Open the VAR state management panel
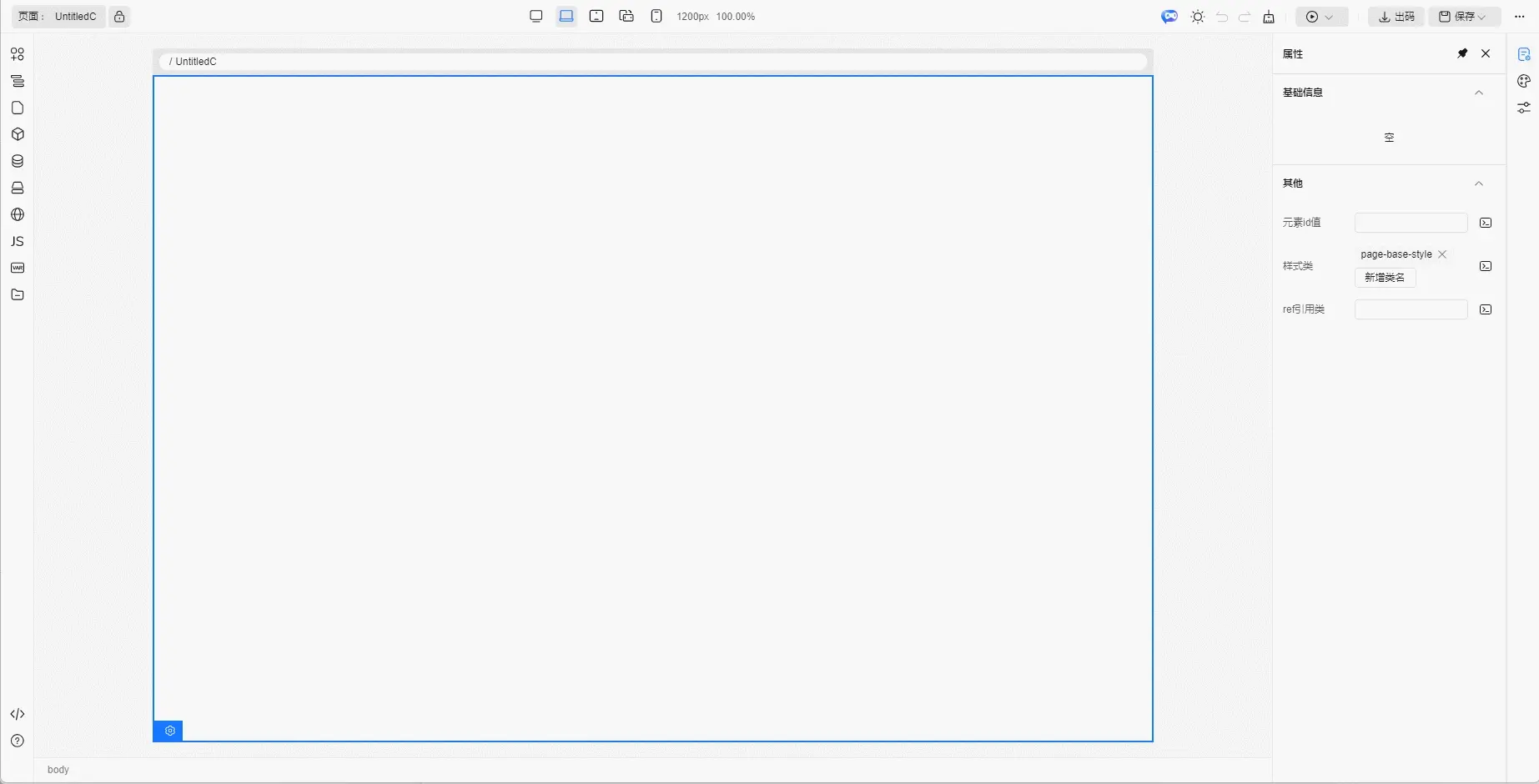Image resolution: width=1539 pixels, height=784 pixels. pyautogui.click(x=18, y=268)
